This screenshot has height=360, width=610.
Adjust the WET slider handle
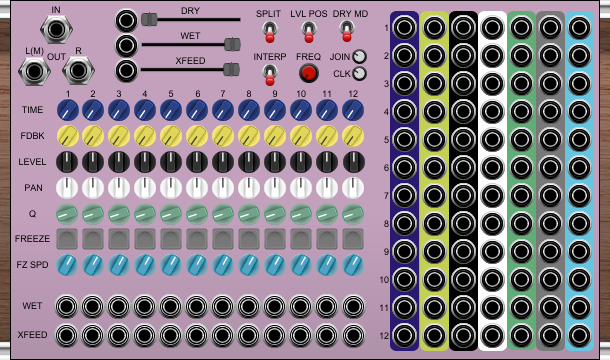232,44
